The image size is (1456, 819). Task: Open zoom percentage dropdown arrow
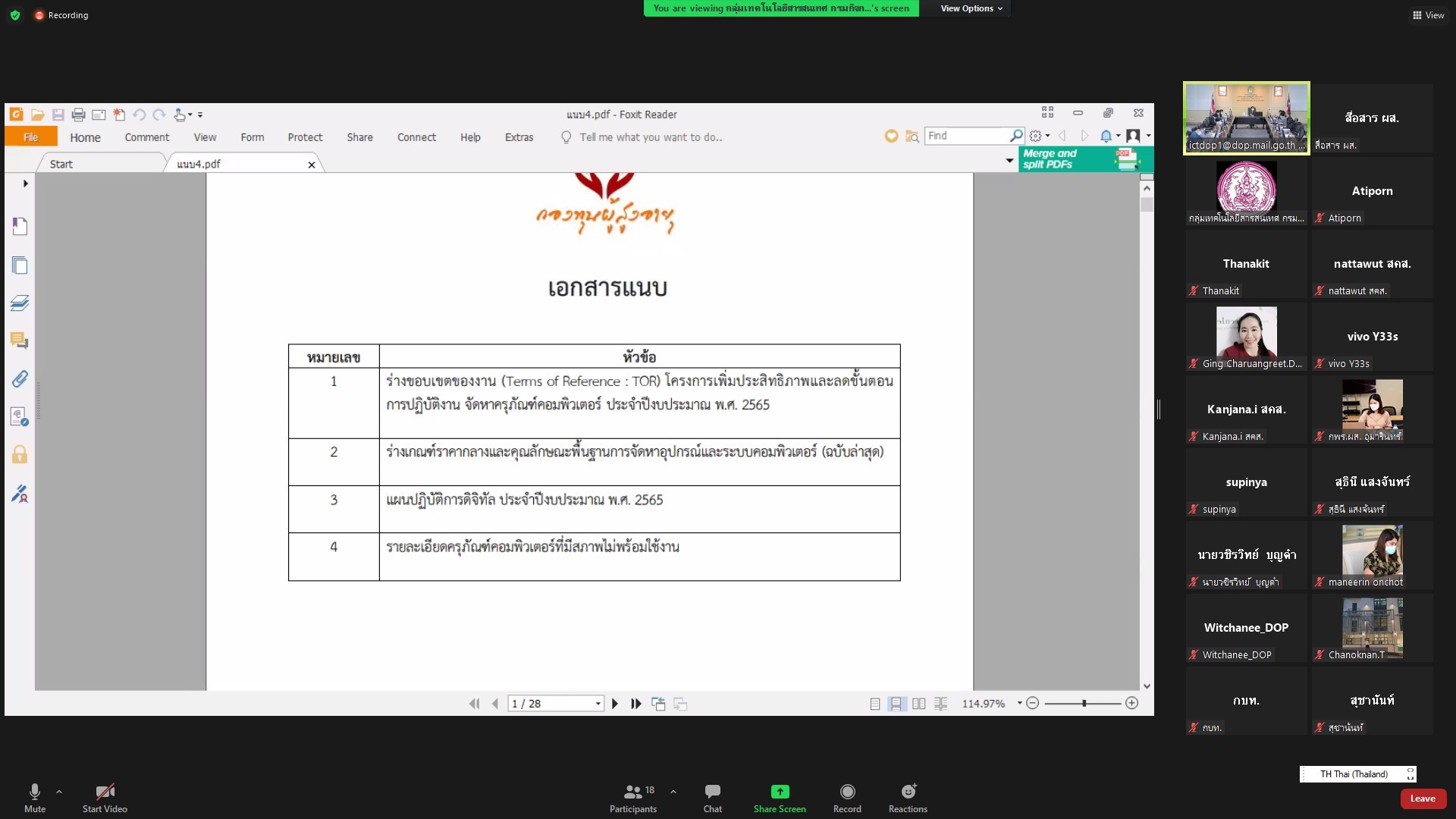pos(1019,703)
